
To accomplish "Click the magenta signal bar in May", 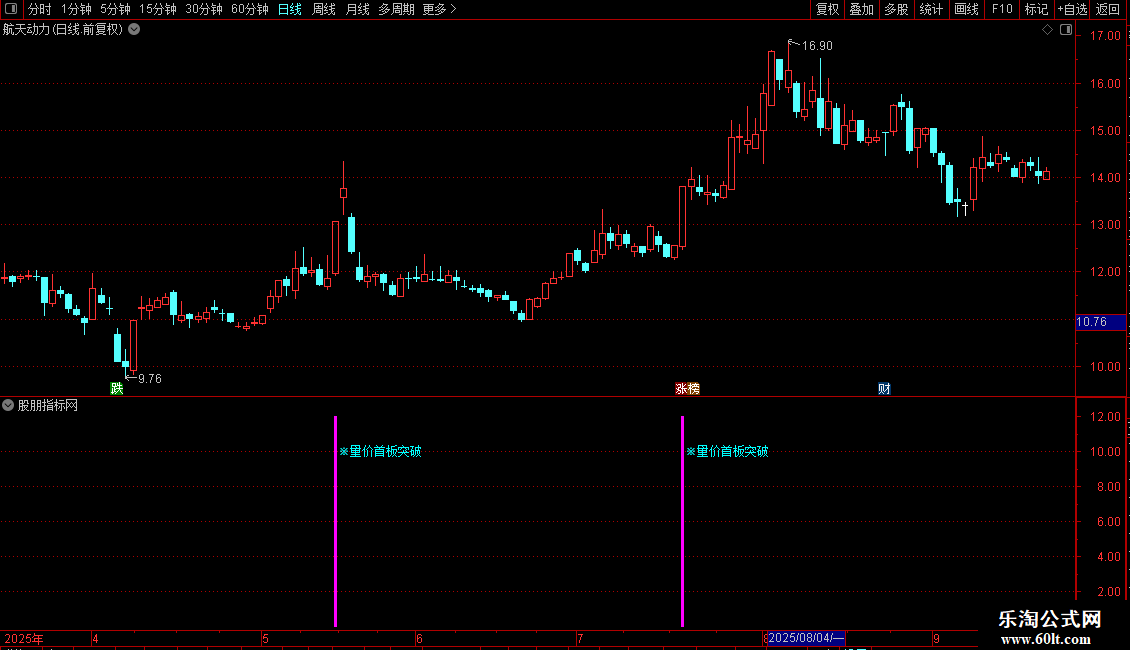I will [335, 521].
